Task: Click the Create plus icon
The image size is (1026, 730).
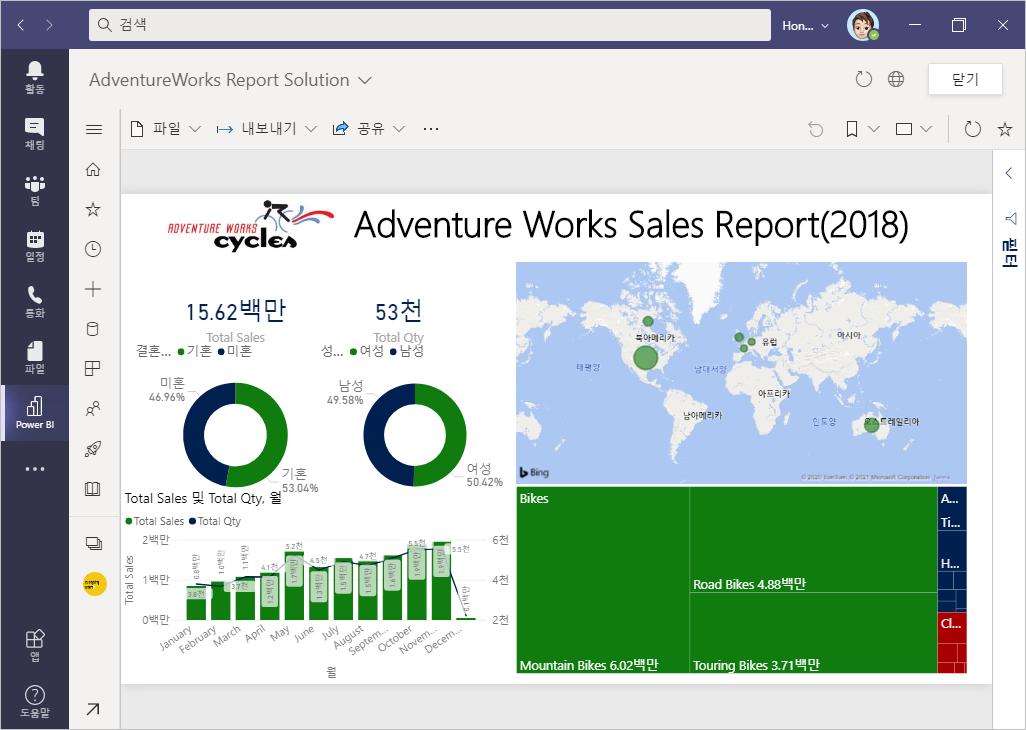Action: (93, 289)
